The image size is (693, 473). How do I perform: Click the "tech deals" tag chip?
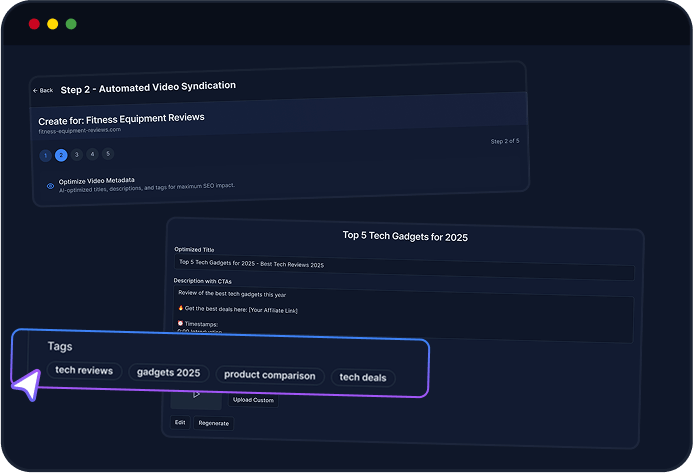363,377
